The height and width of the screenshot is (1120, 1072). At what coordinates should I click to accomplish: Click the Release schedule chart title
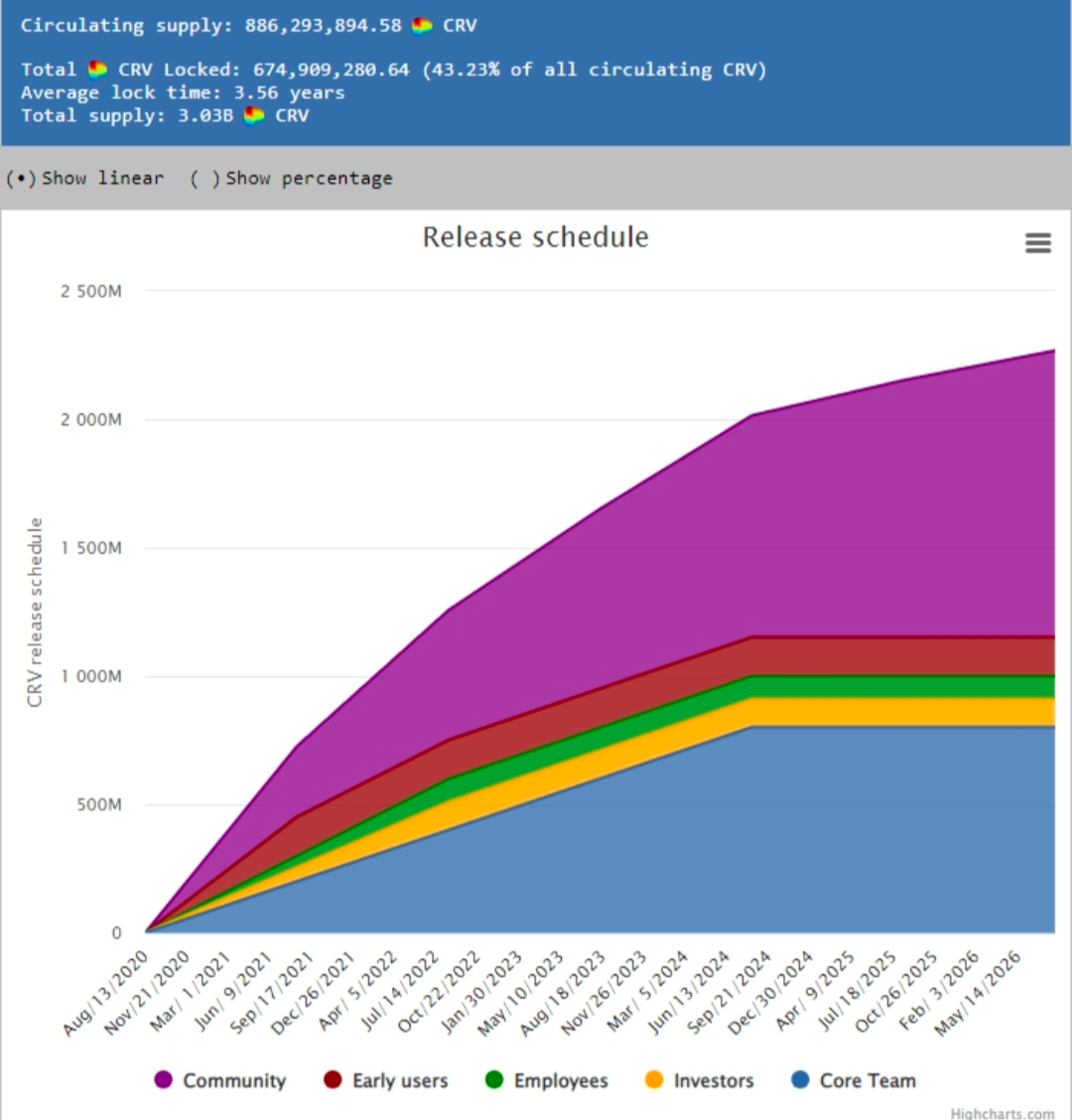pos(536,237)
